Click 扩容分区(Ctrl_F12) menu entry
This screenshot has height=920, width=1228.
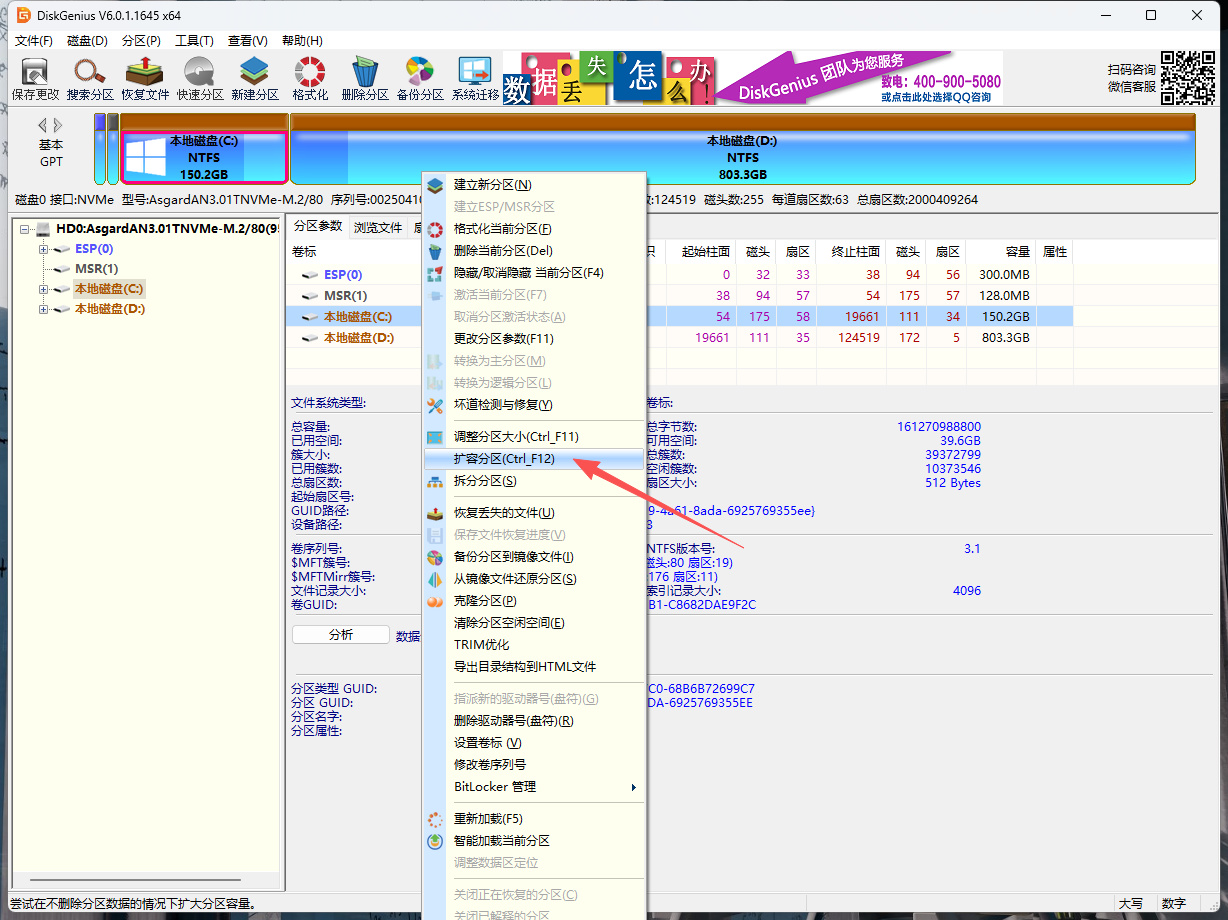(x=534, y=459)
